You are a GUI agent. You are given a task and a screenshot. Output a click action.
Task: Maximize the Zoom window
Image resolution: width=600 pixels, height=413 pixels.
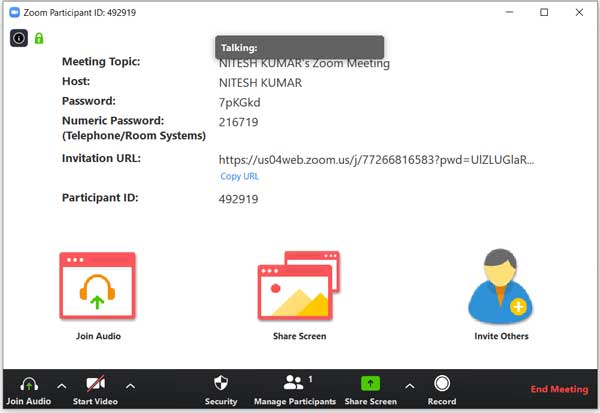[544, 12]
